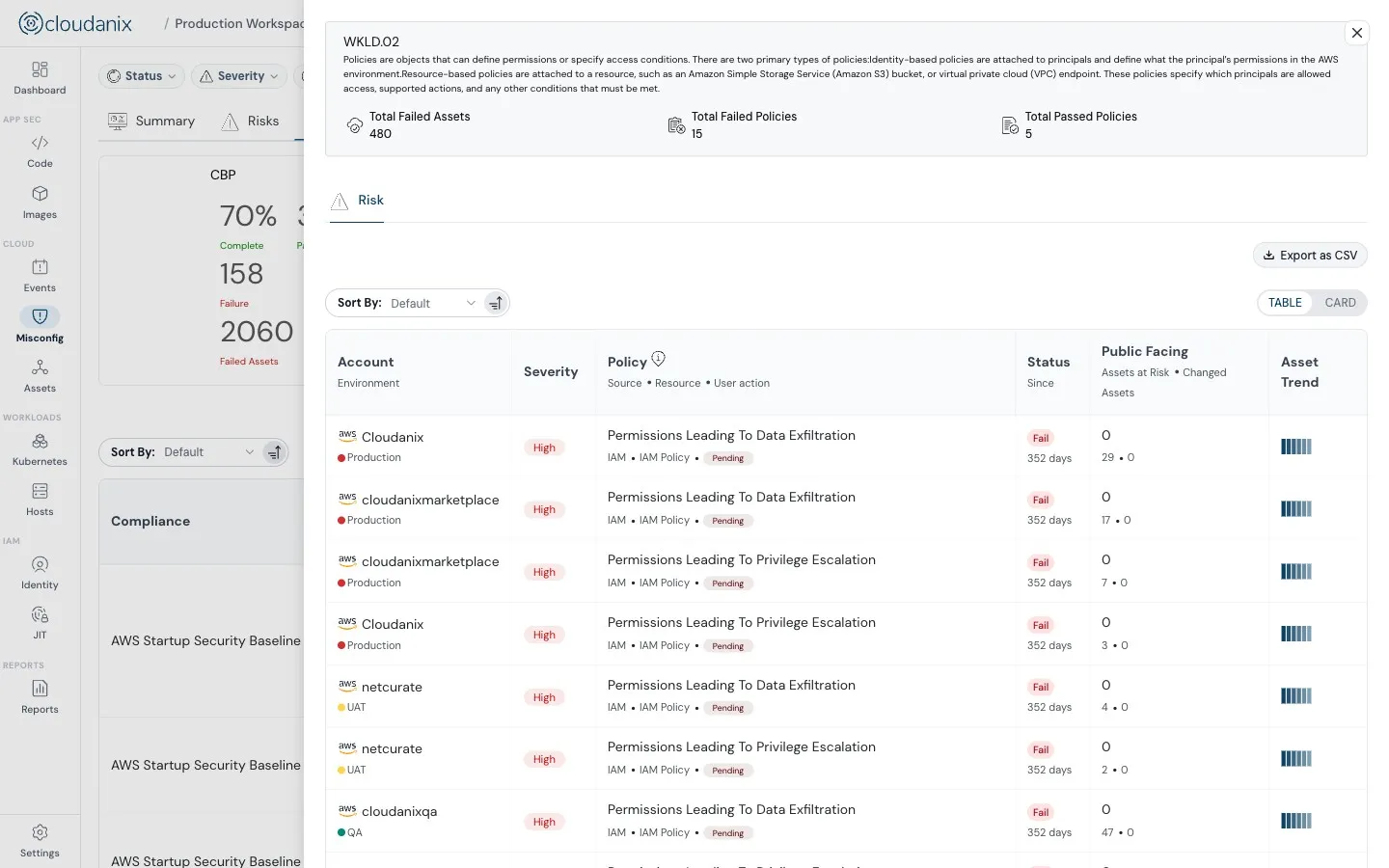The image size is (1389, 868).
Task: Open the Severity filter dropdown
Action: coord(240,76)
